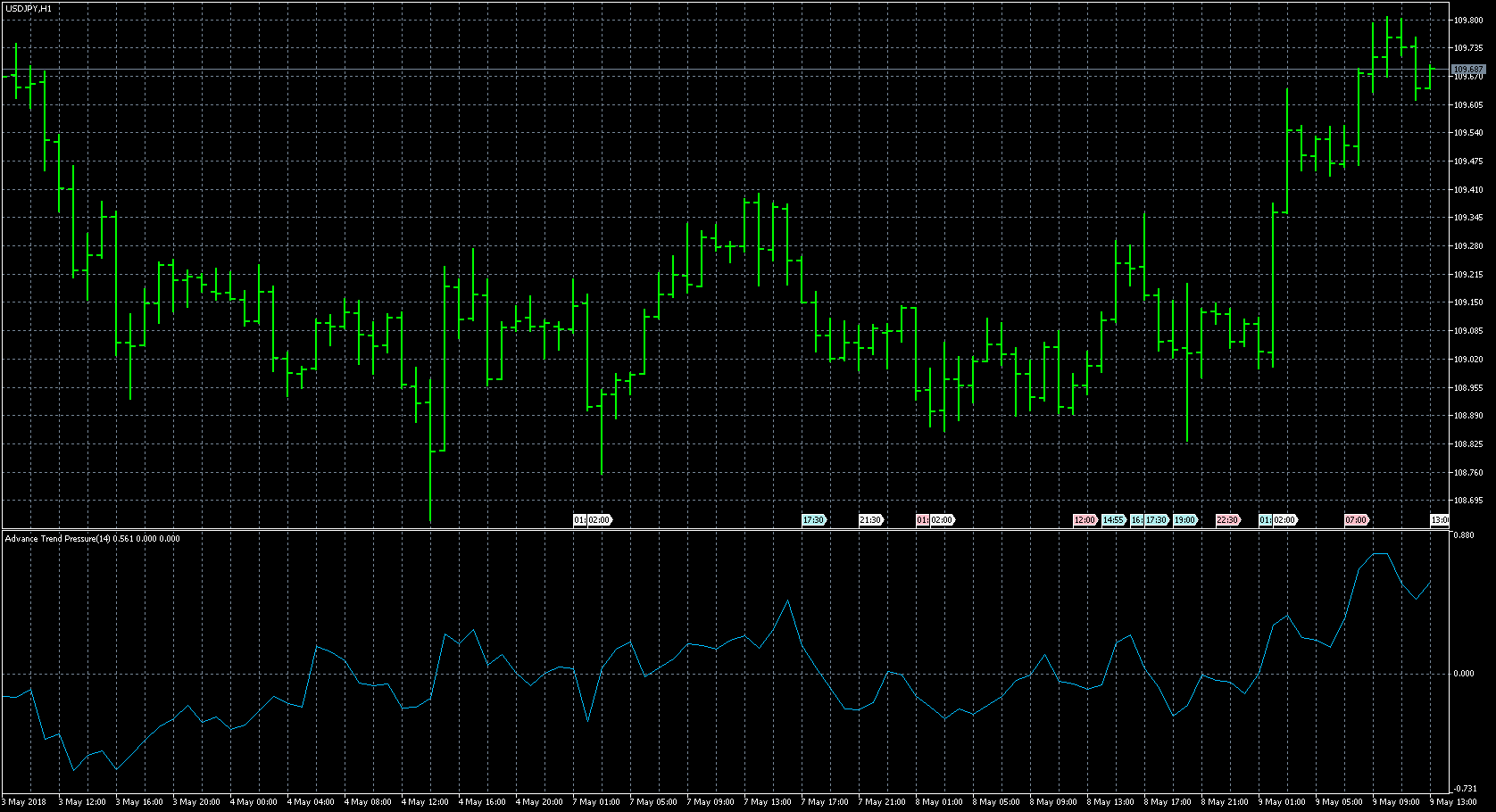
Task: Select the cyan 14:55 event marker
Action: pyautogui.click(x=1113, y=520)
